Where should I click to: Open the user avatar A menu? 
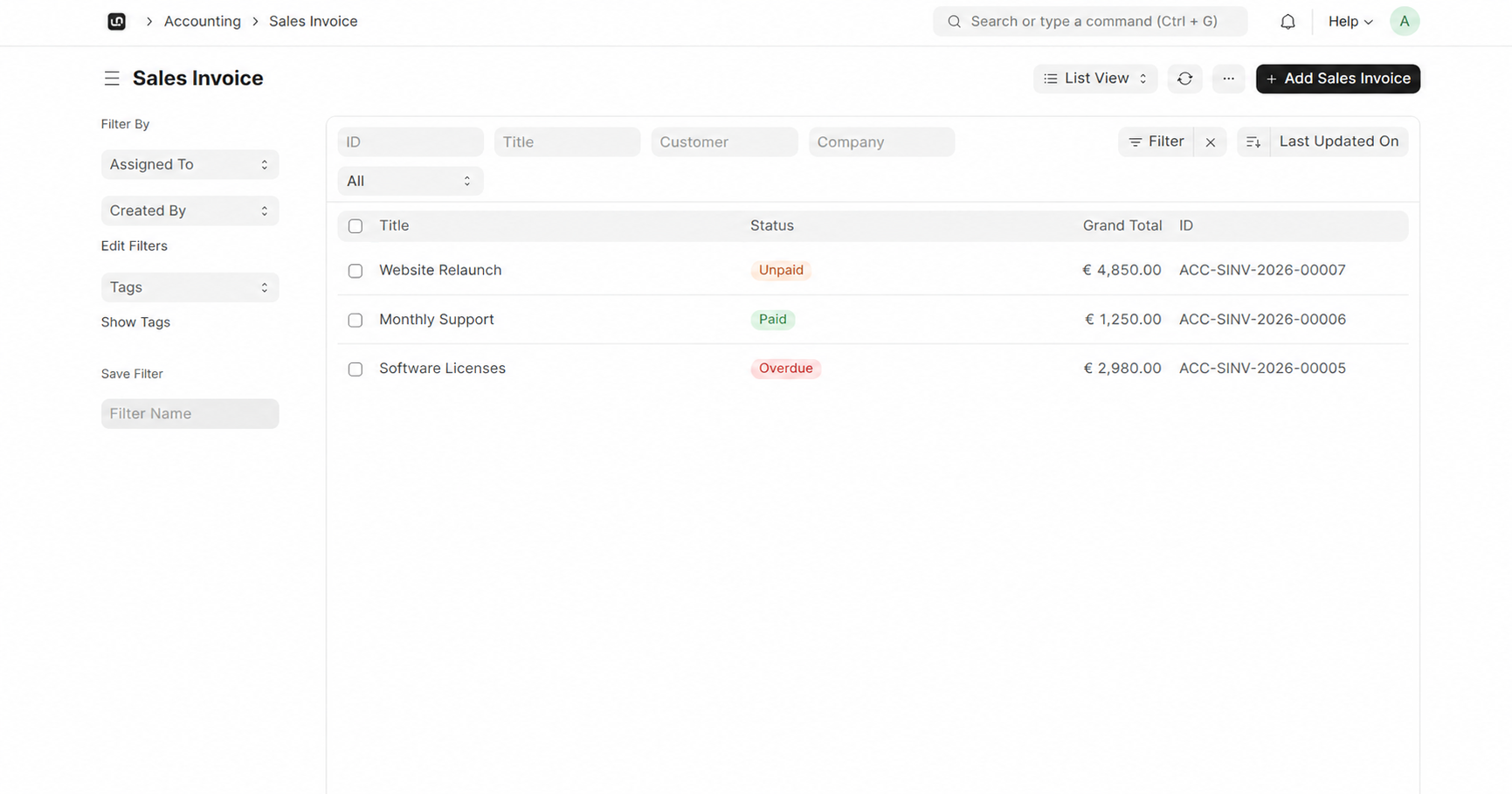click(x=1404, y=21)
